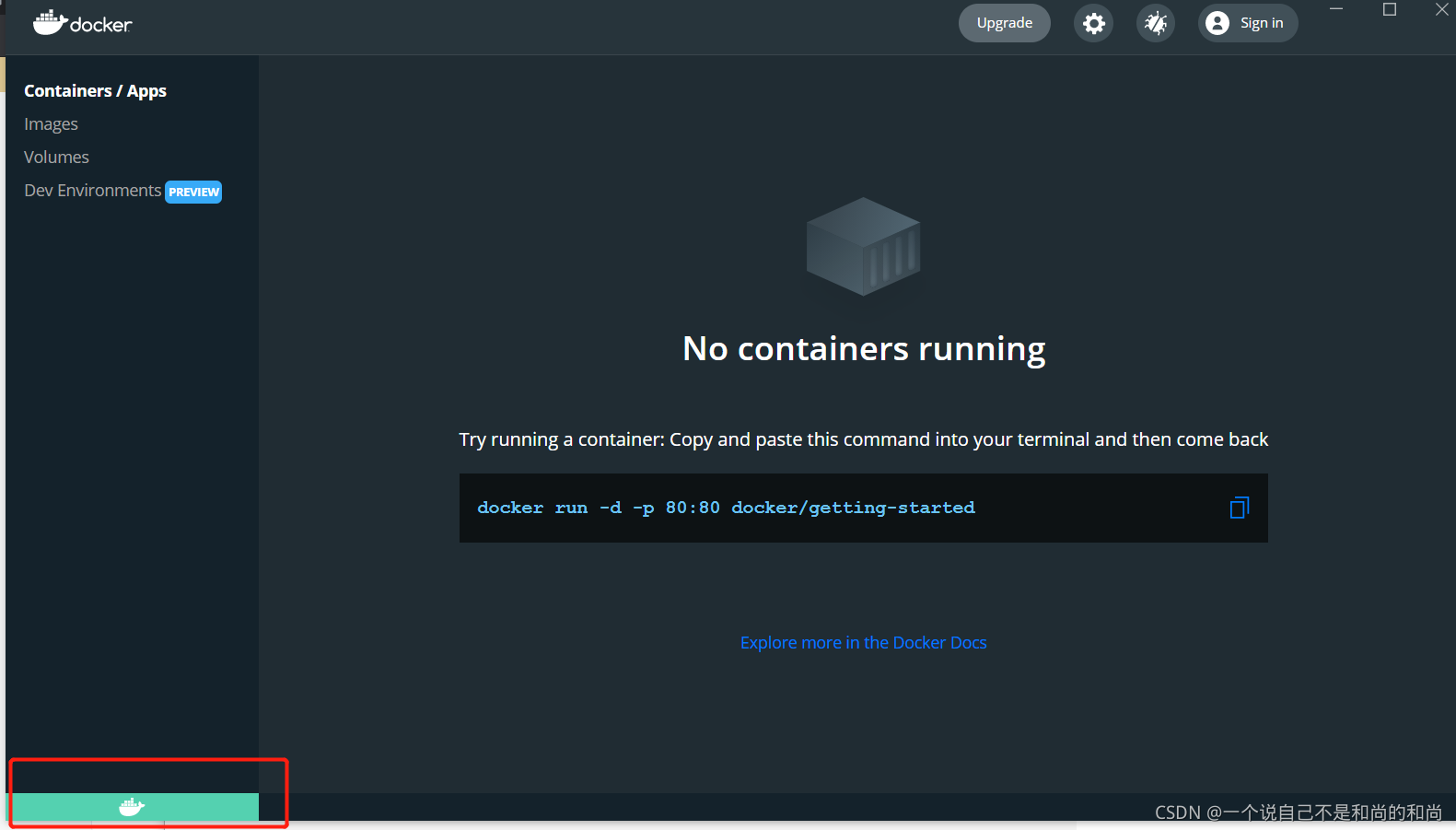Open Dev Environments section

click(92, 190)
